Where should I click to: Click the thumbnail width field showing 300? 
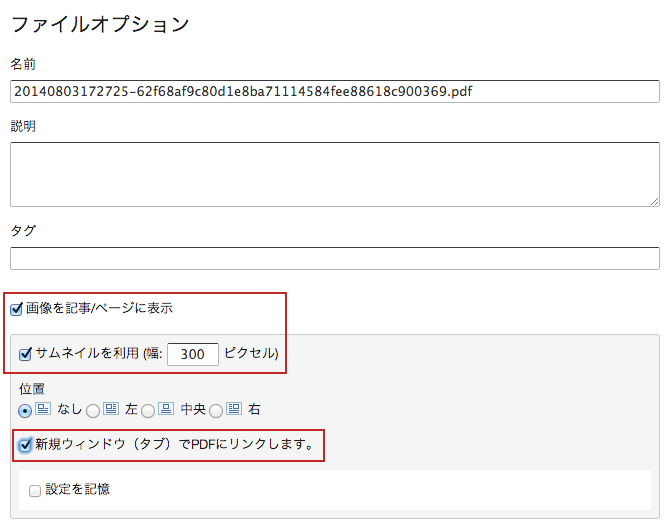click(x=193, y=354)
